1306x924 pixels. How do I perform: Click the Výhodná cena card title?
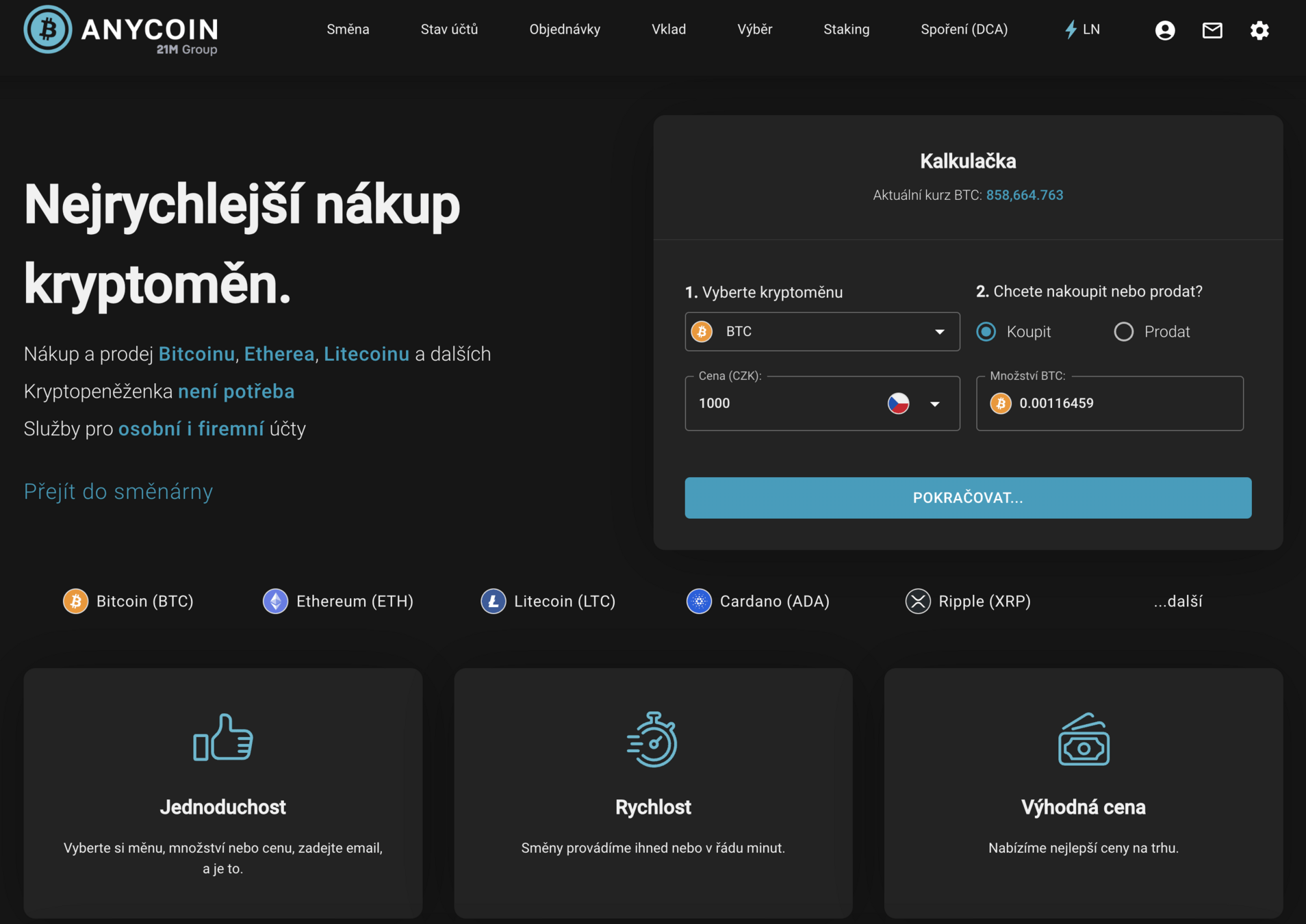(1084, 807)
